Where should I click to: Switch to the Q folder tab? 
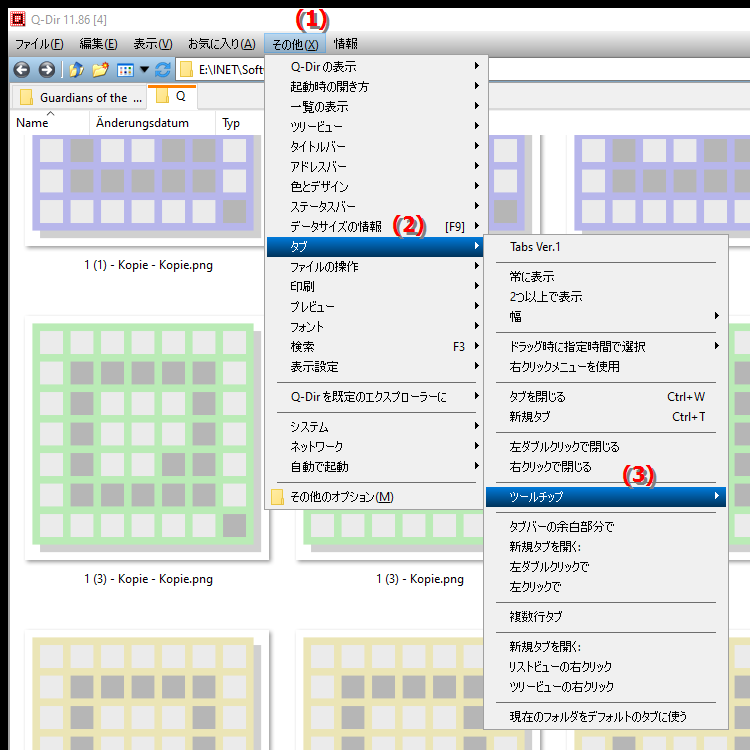[172, 96]
